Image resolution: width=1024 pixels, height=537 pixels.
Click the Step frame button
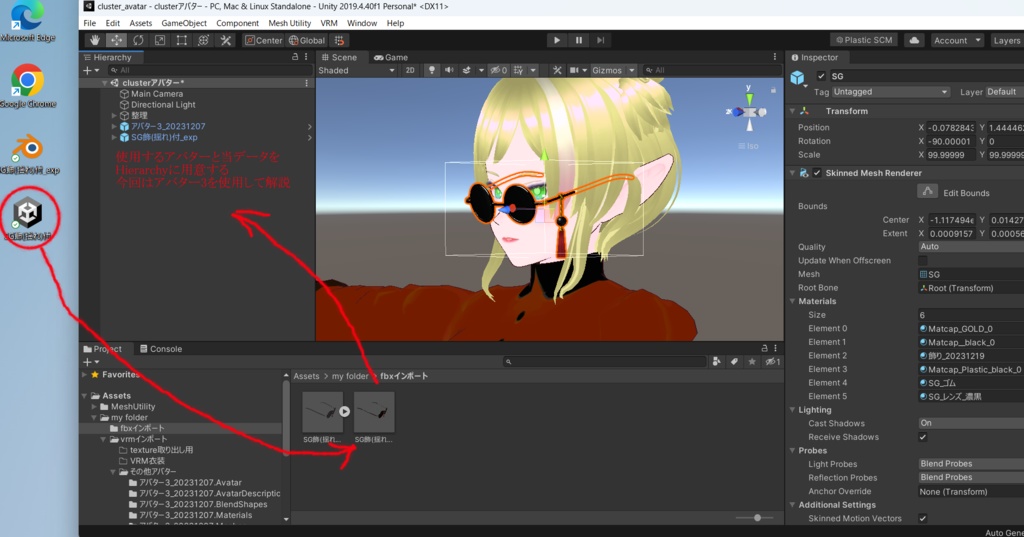pos(600,41)
